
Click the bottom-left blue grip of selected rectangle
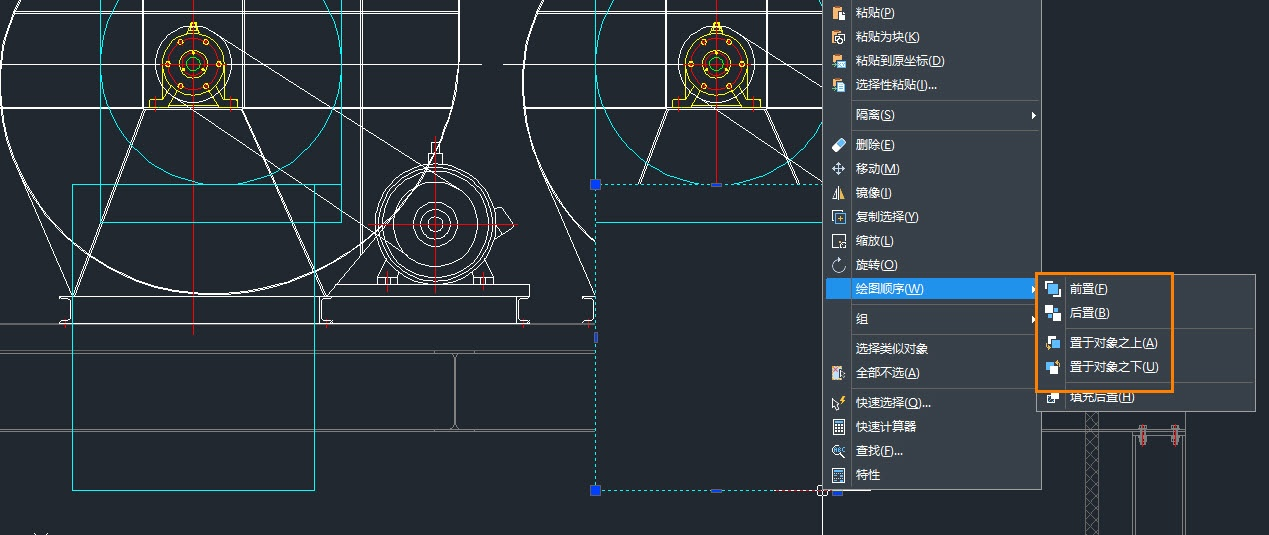point(595,490)
